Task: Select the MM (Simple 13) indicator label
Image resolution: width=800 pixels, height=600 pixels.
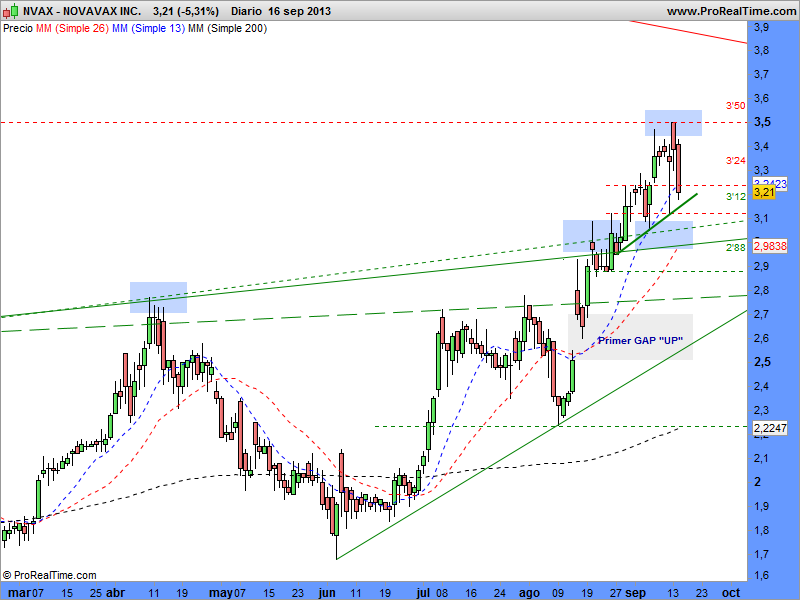Action: pos(148,29)
